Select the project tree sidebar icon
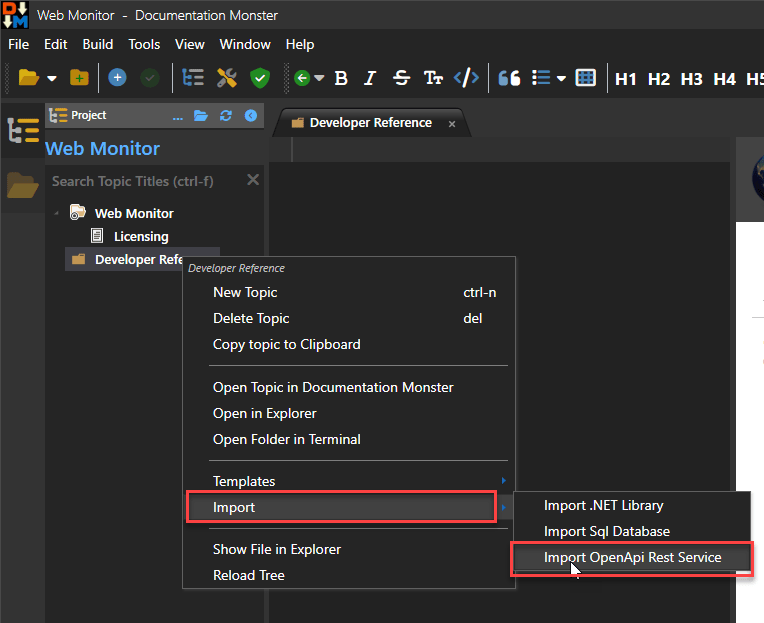Viewport: 764px width, 623px height. coord(23,130)
